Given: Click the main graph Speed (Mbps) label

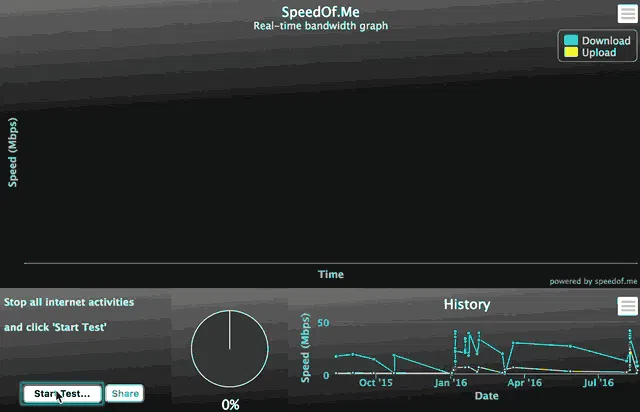Looking at the screenshot, I should pos(13,152).
